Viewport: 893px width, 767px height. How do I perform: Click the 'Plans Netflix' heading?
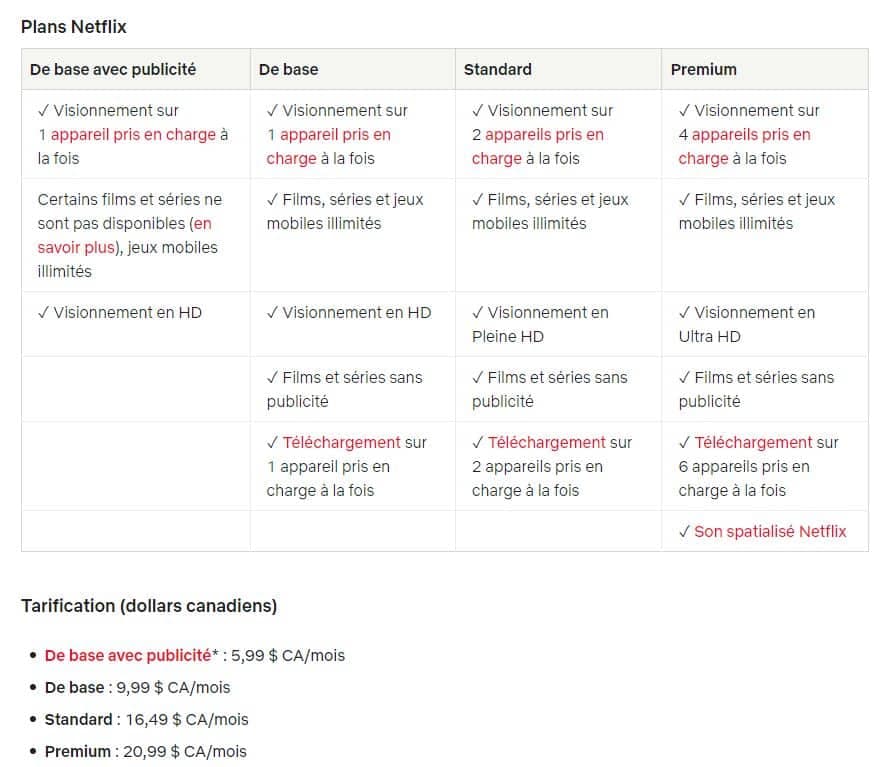pyautogui.click(x=74, y=27)
